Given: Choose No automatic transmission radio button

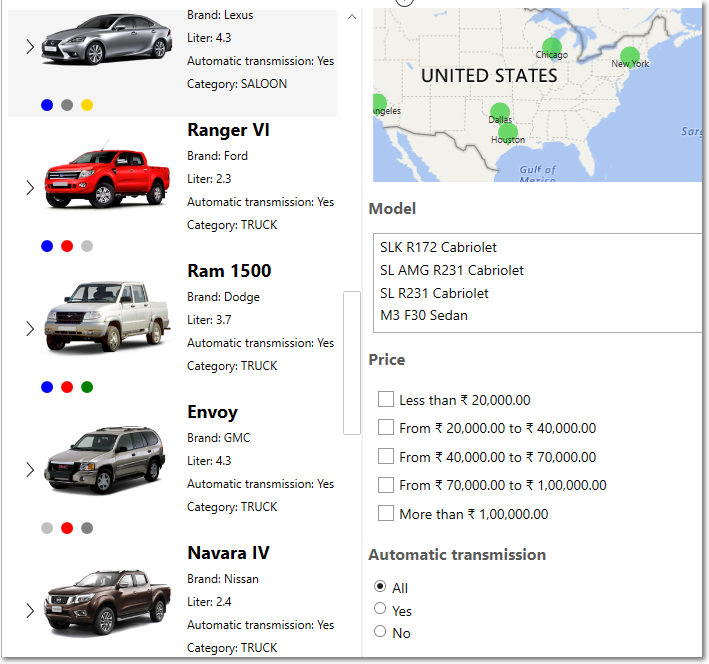Looking at the screenshot, I should pos(380,632).
